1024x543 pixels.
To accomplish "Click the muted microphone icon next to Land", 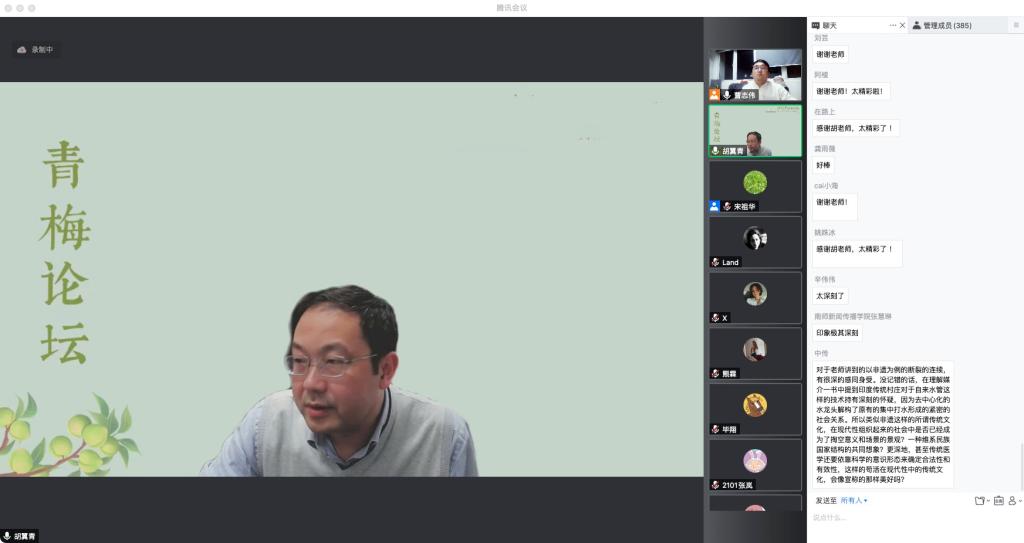I will 715,262.
